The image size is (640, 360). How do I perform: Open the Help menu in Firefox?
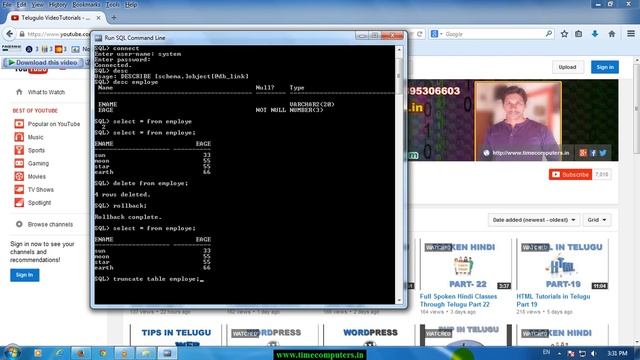(x=131, y=5)
